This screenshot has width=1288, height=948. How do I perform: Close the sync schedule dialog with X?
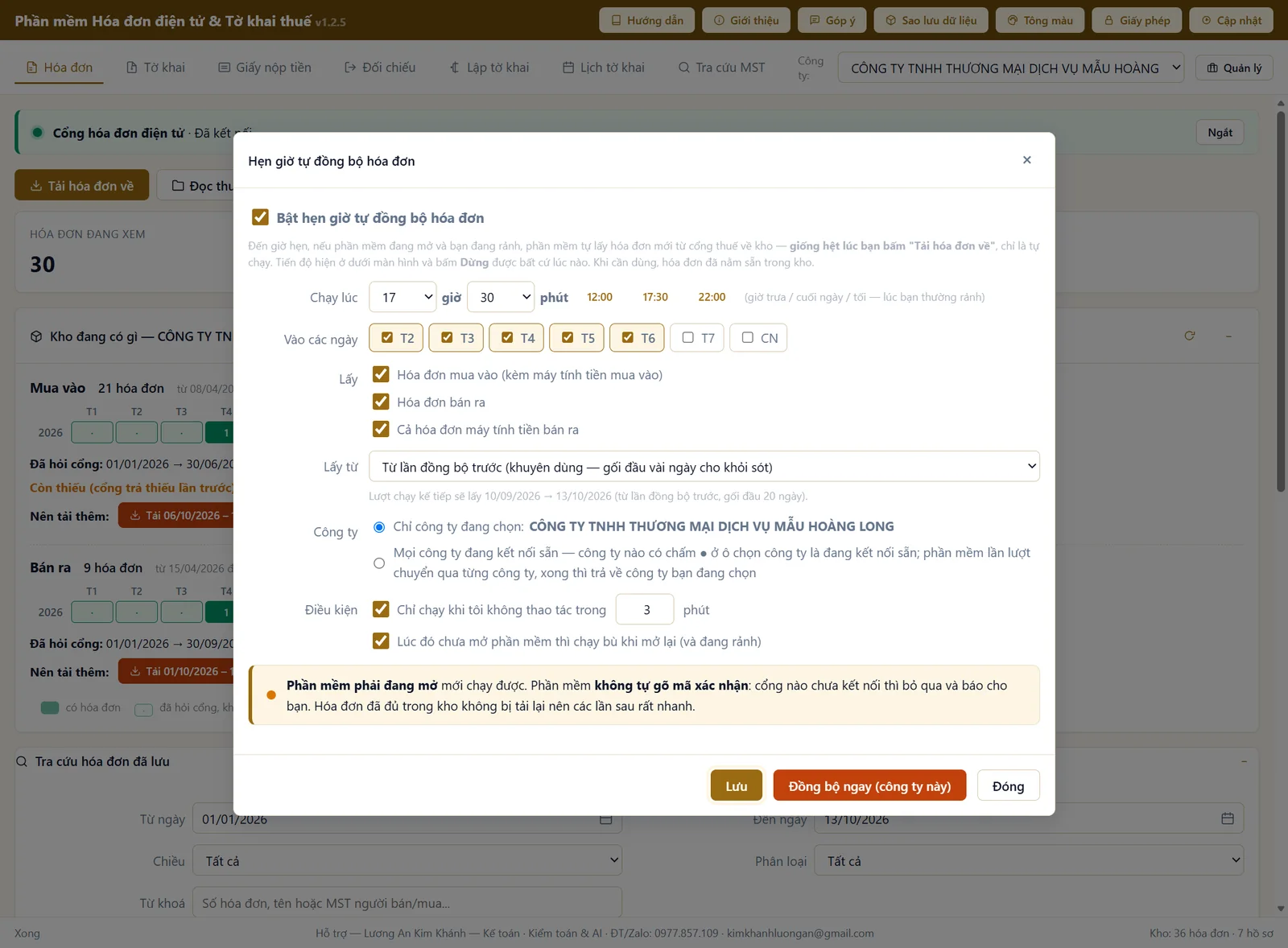(1026, 160)
